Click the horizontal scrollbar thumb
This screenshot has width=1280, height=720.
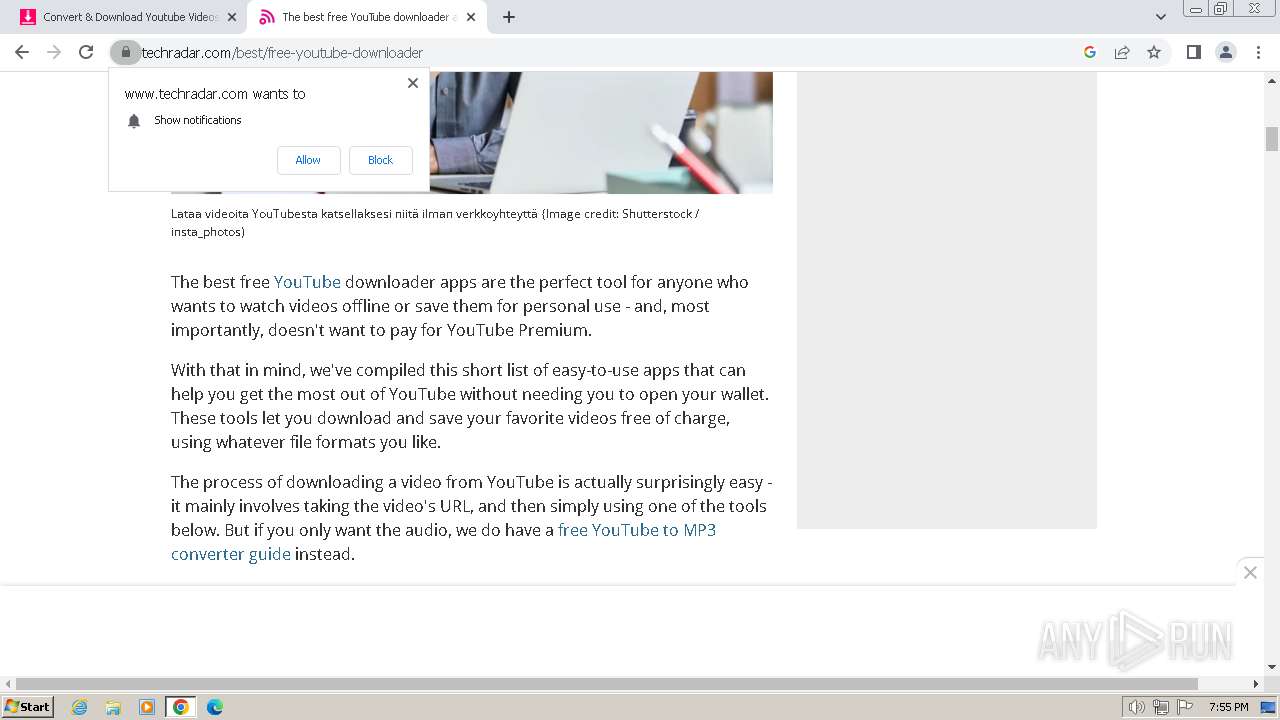pos(607,684)
